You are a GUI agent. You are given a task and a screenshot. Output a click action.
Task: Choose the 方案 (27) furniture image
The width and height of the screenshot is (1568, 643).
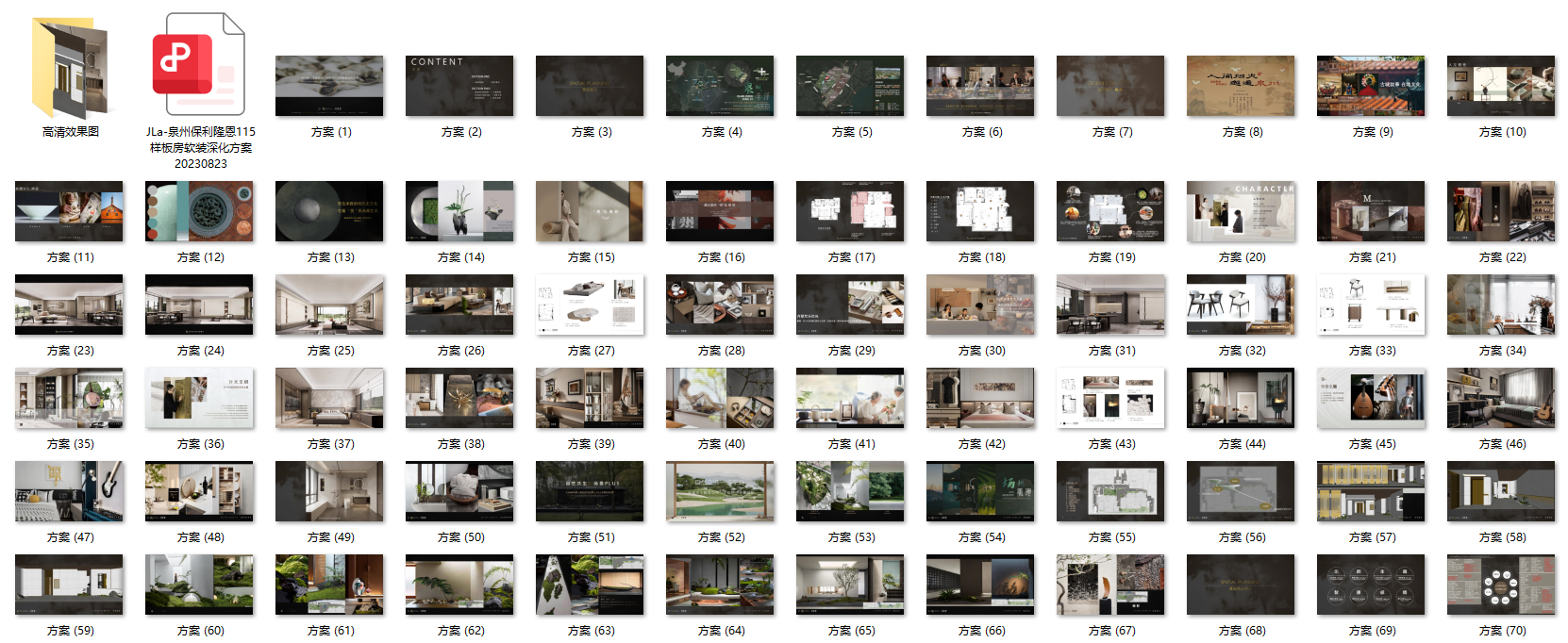[590, 305]
